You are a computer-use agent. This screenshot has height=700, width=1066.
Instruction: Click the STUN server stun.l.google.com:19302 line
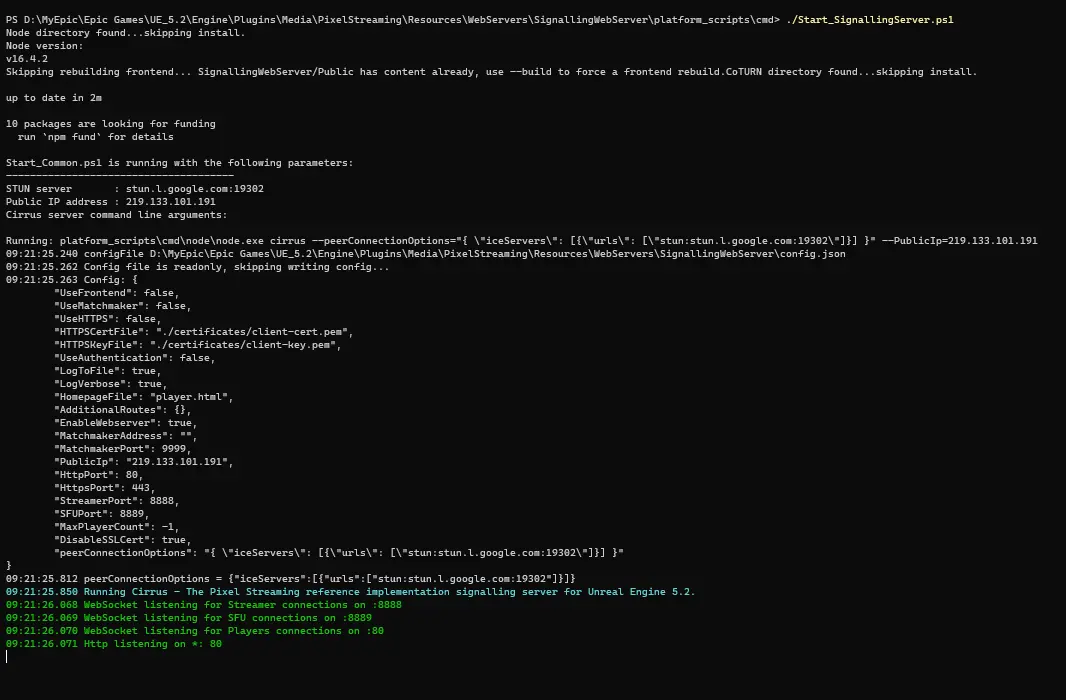[135, 188]
